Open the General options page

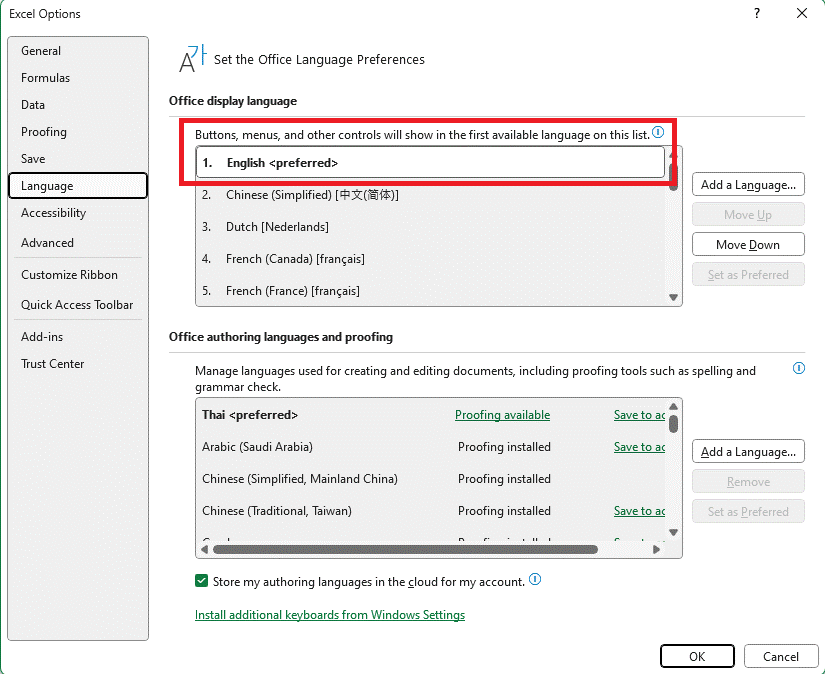(x=41, y=50)
